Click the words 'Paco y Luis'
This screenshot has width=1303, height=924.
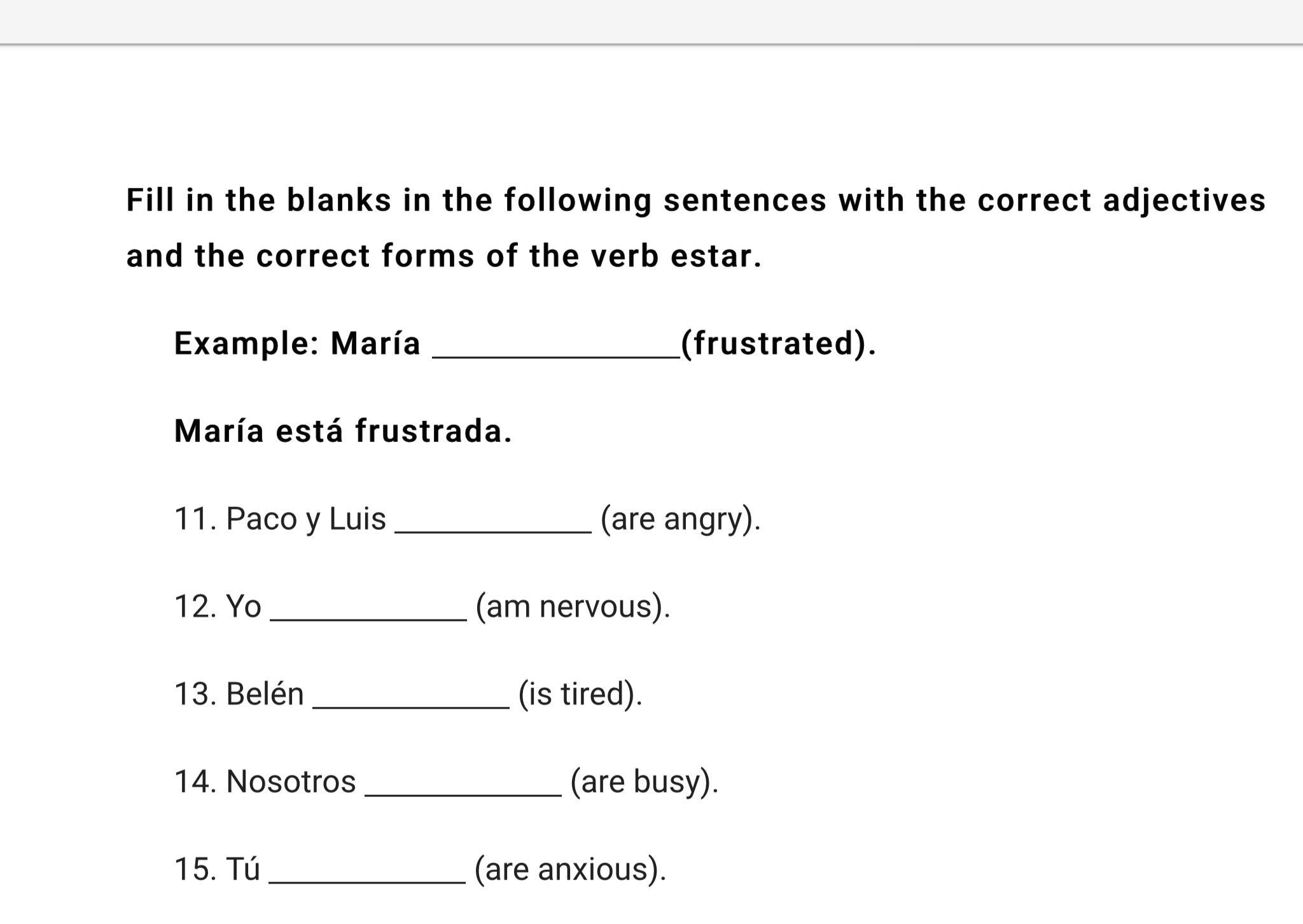[306, 518]
